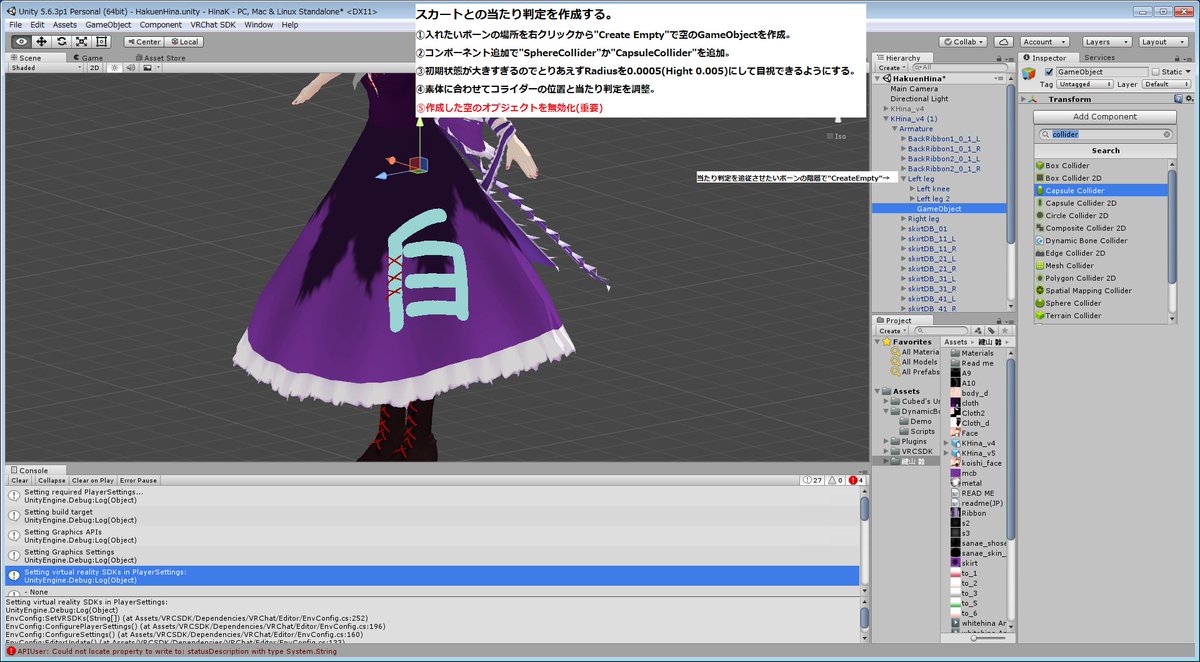Switch to the Asset Store tab

[160, 58]
